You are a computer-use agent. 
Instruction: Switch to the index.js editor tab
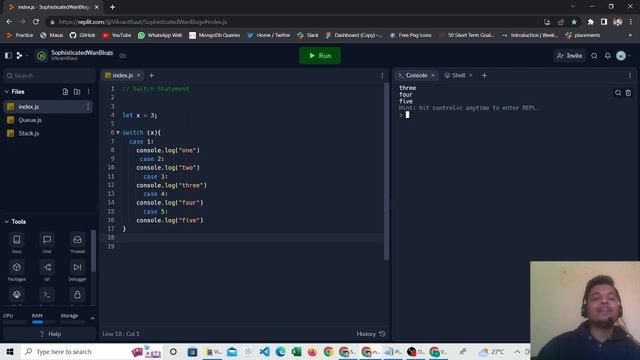tap(122, 76)
